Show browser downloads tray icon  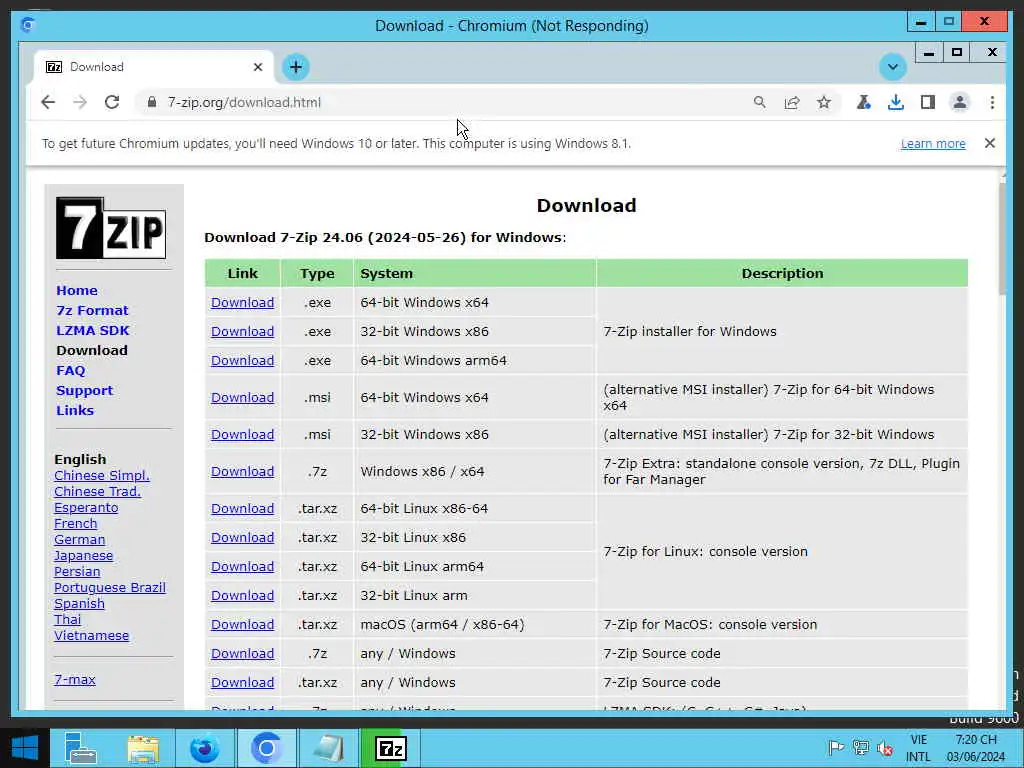(896, 103)
